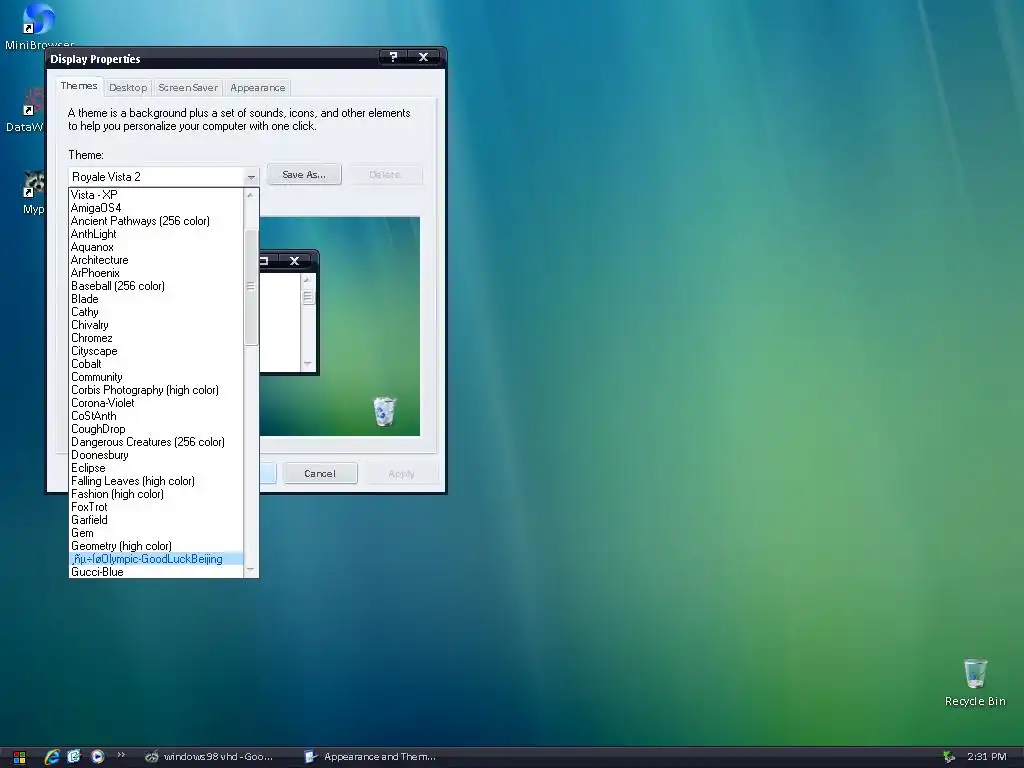Select the Gucci-Blue theme
1024x768 pixels.
coord(156,572)
